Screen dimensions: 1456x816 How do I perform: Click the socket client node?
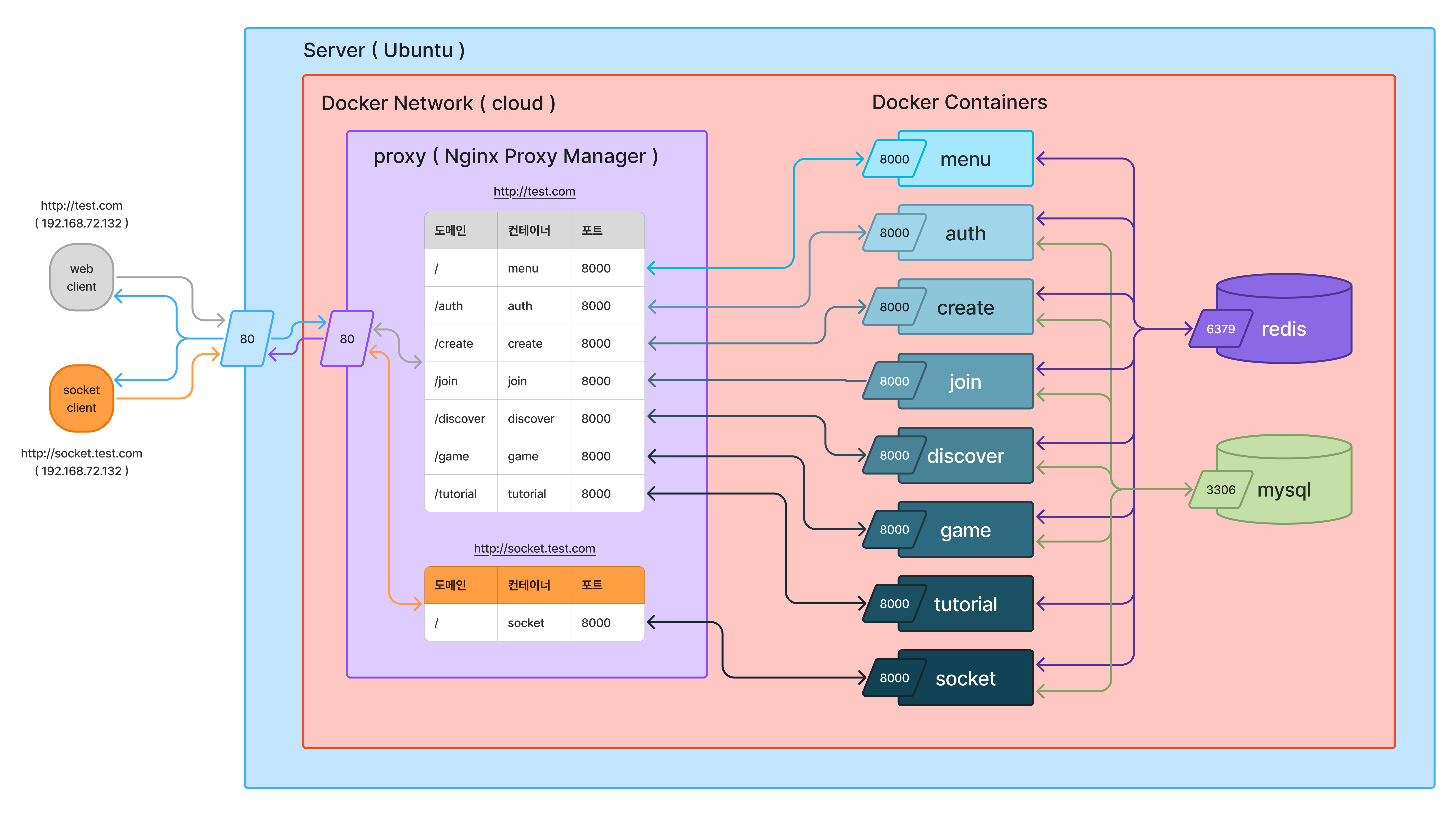point(81,398)
